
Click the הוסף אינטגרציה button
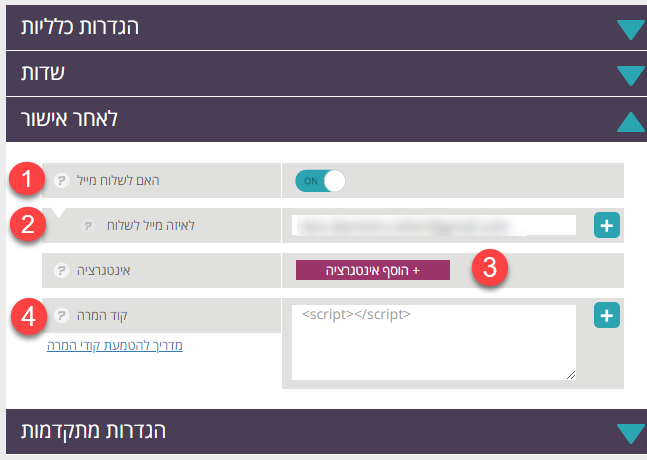(x=373, y=270)
